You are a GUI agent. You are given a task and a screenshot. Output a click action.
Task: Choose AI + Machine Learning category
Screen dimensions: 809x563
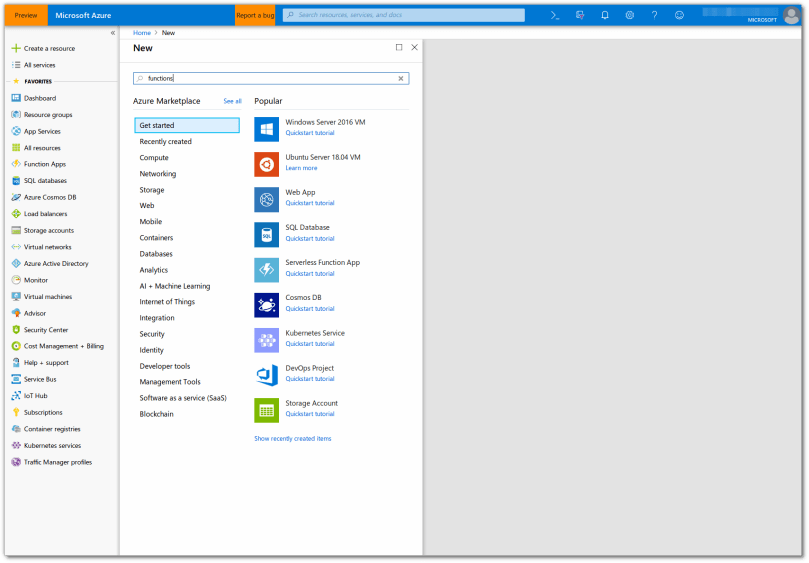pyautogui.click(x=175, y=286)
